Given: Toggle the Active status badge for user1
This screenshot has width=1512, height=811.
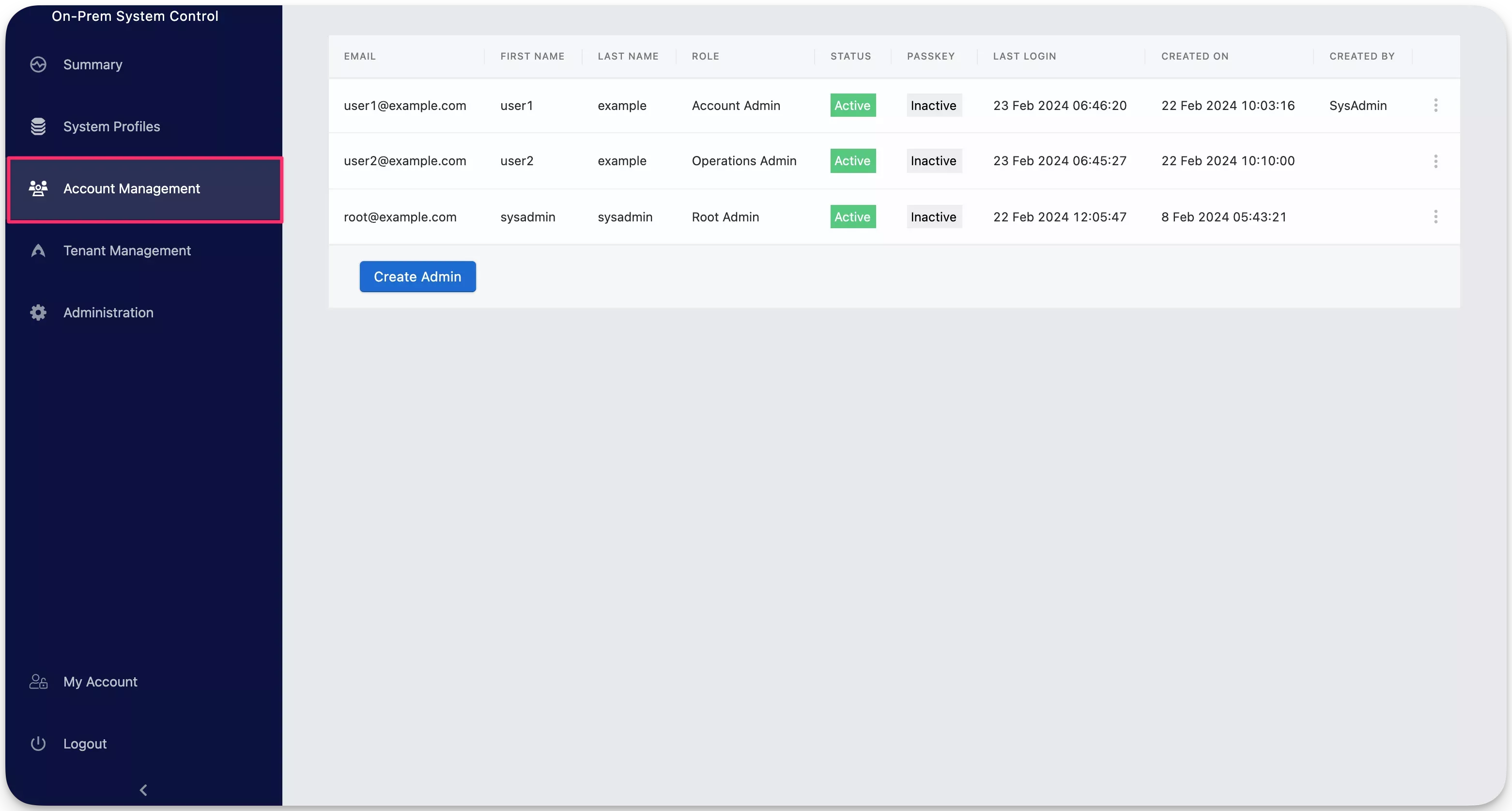Looking at the screenshot, I should [852, 105].
